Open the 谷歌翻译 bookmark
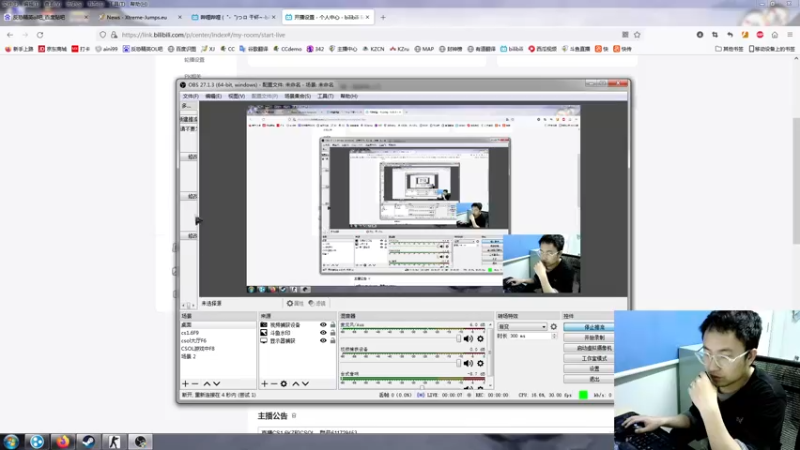This screenshot has height=450, width=800. pos(254,49)
